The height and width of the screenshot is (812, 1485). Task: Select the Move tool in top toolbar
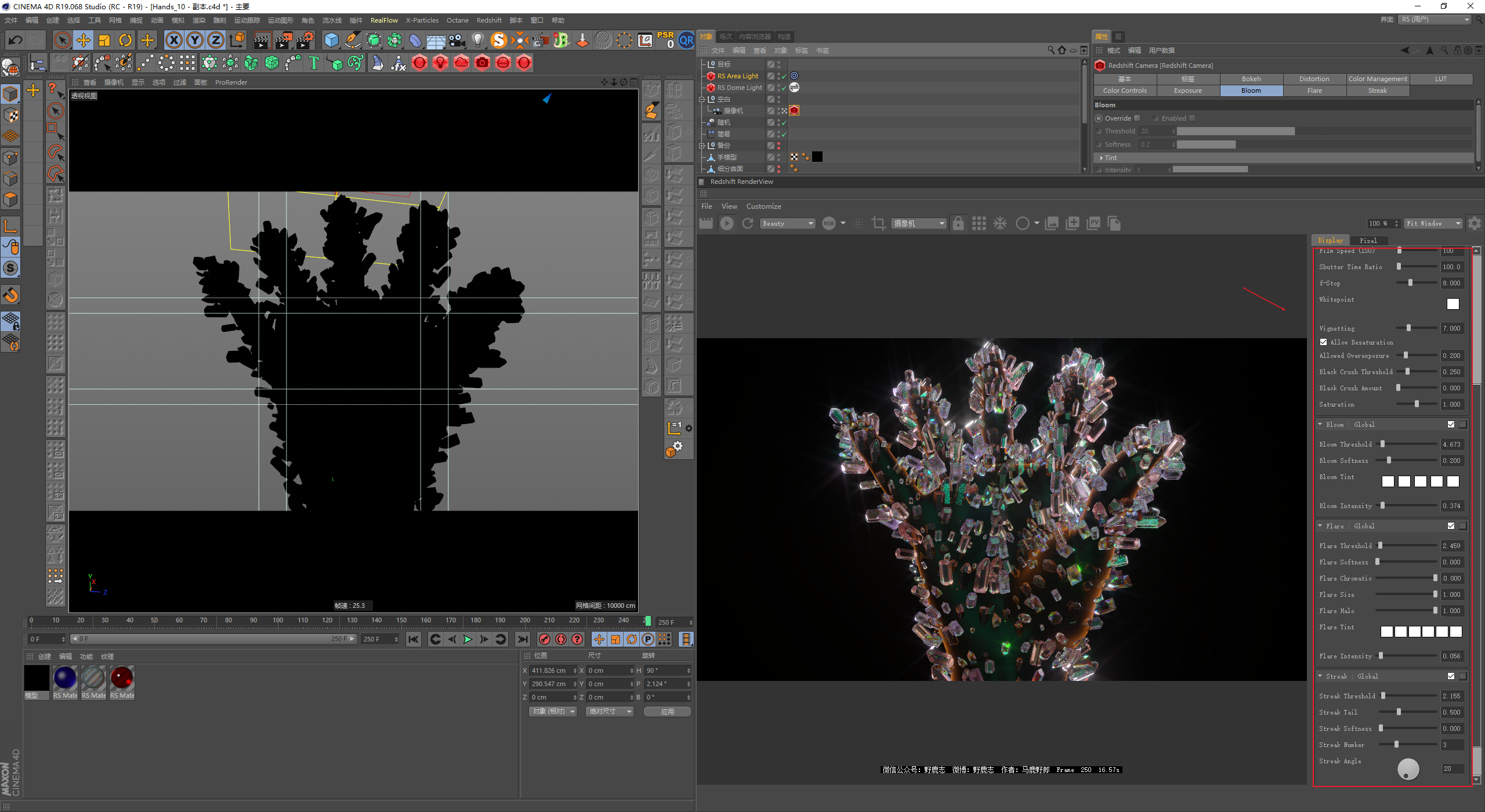click(x=84, y=40)
